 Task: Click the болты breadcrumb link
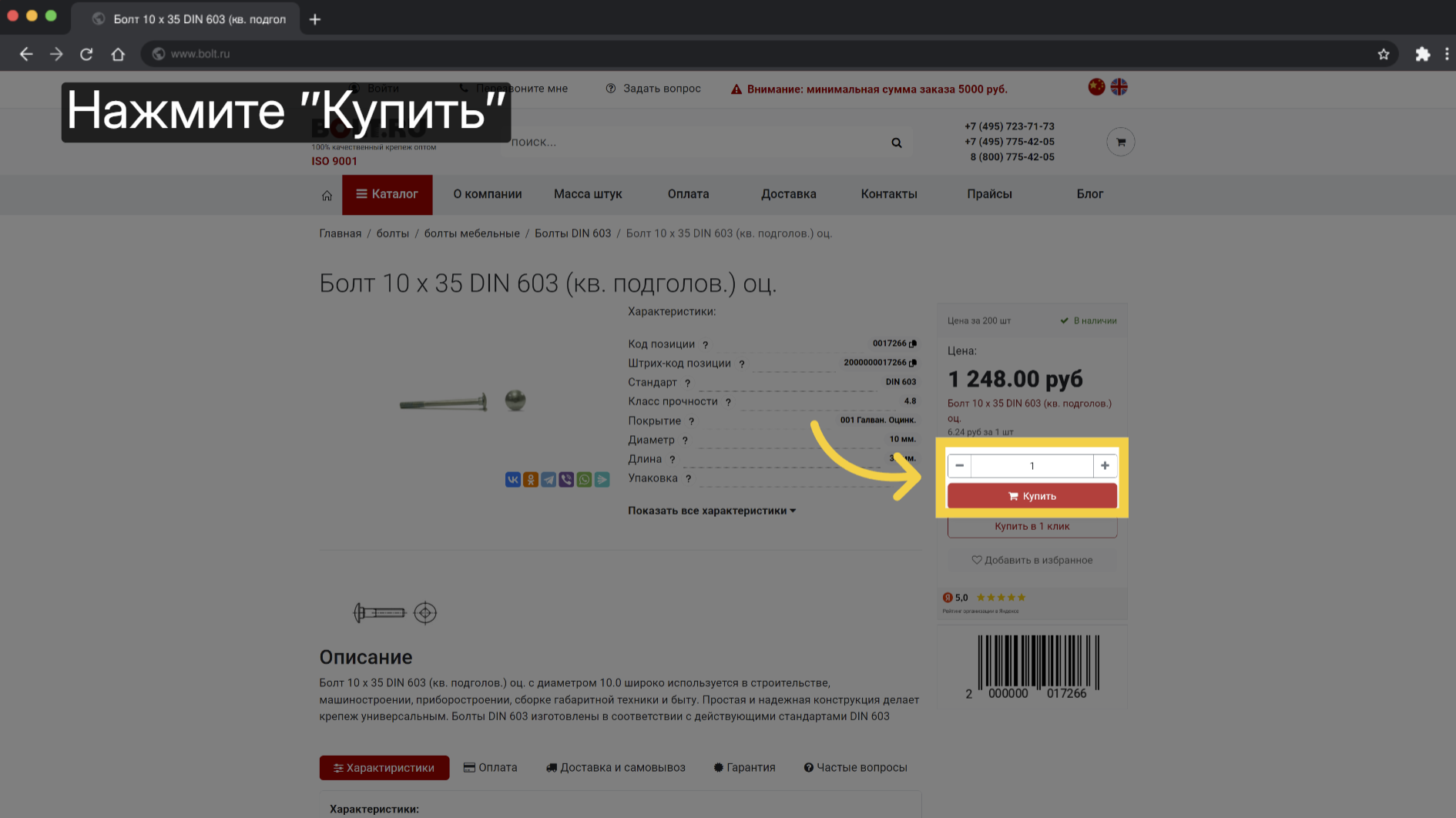[393, 233]
